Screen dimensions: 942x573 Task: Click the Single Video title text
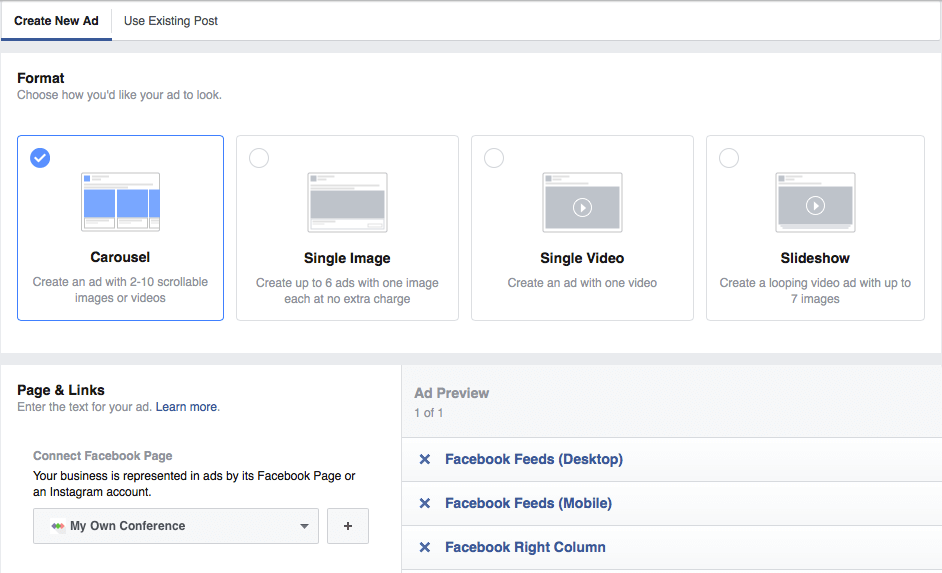(x=582, y=258)
